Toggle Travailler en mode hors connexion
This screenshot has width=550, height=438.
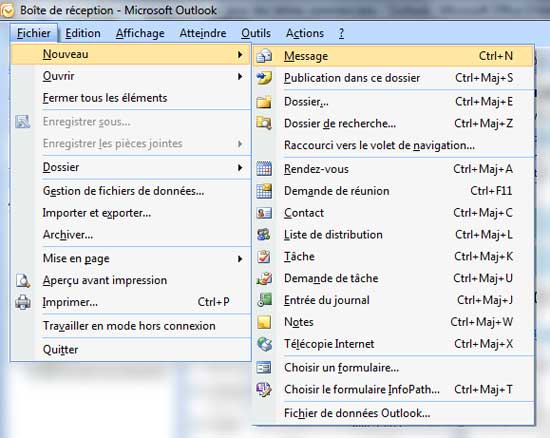point(131,326)
